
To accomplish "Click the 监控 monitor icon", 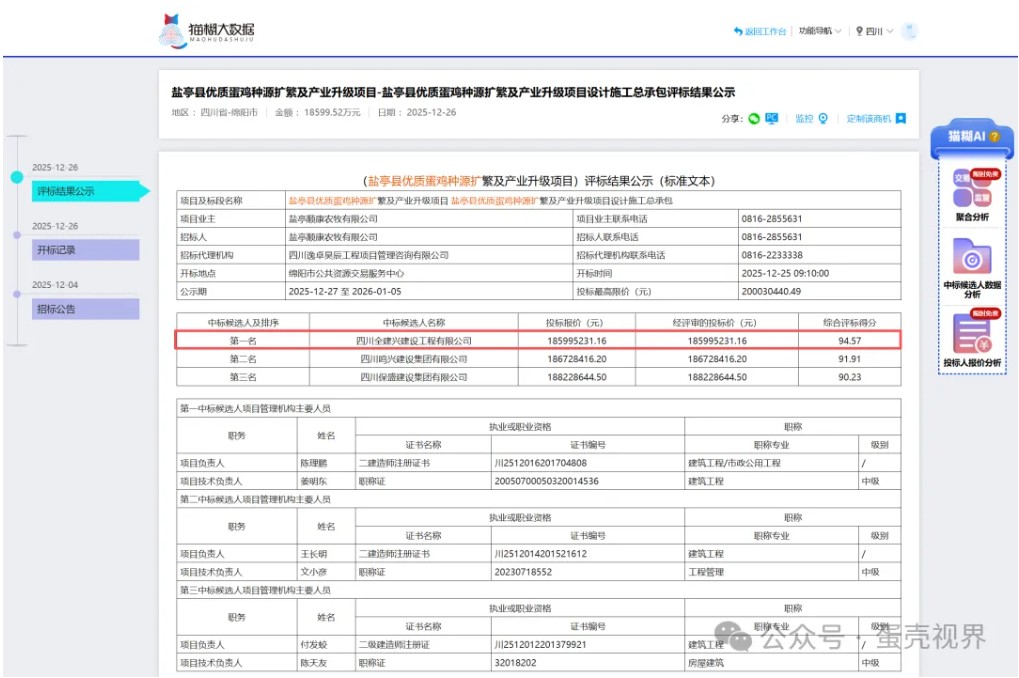I will point(823,119).
